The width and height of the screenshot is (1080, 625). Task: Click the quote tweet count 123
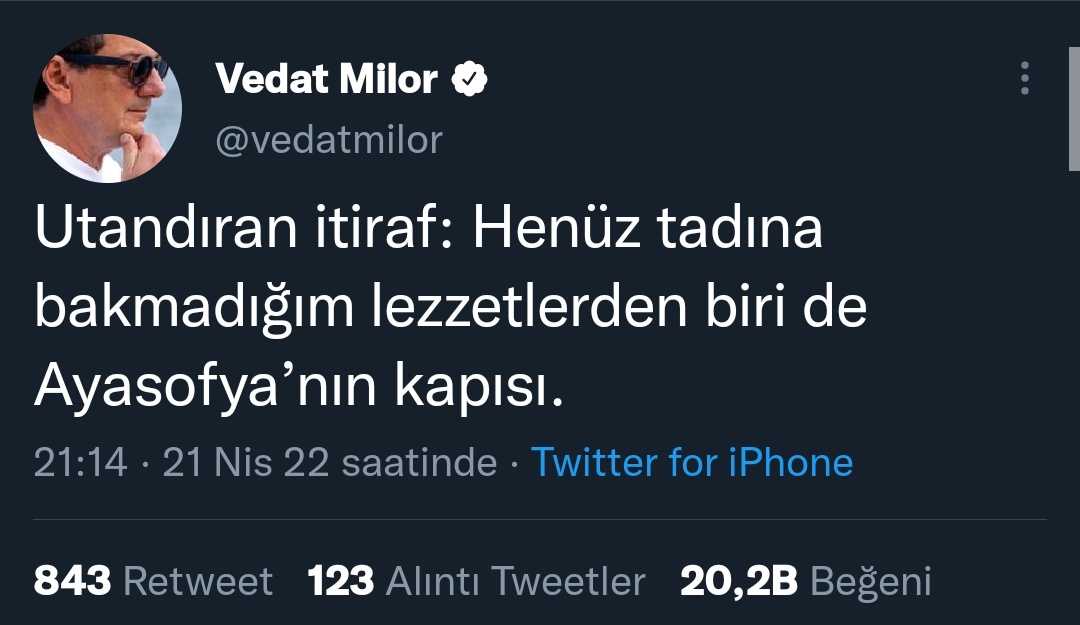click(340, 581)
